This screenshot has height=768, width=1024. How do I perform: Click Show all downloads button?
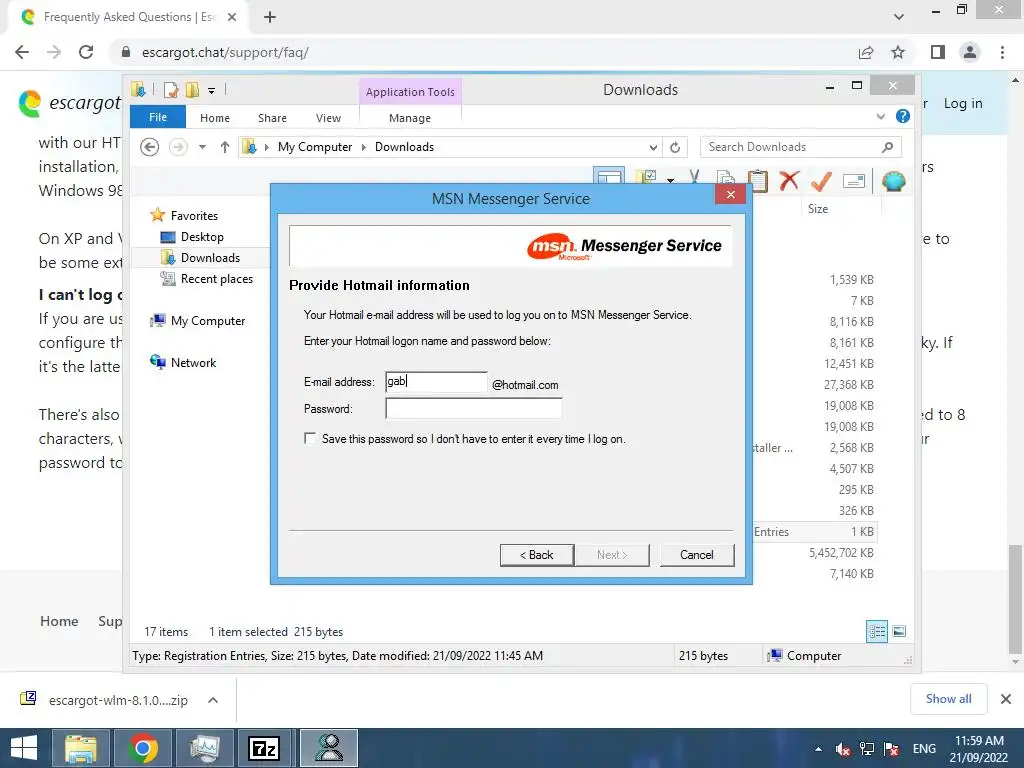pyautogui.click(x=948, y=699)
